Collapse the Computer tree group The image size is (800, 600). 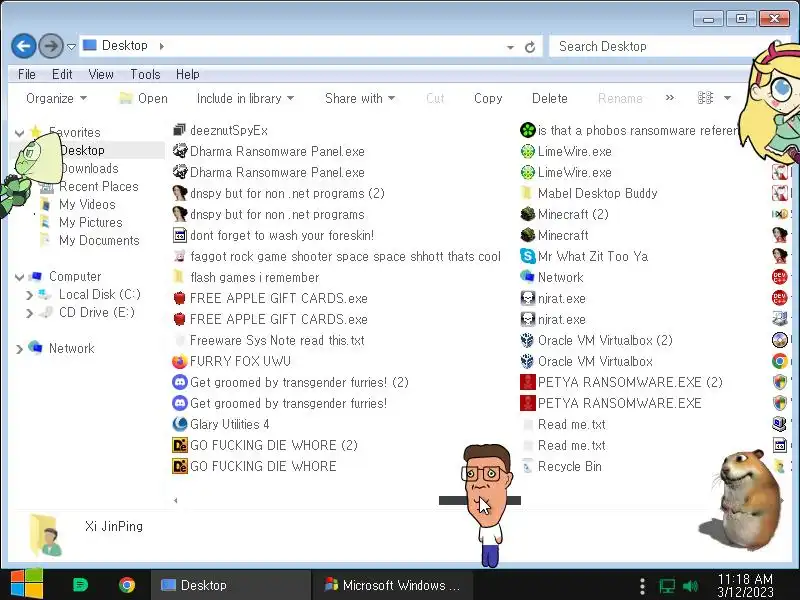[19, 277]
